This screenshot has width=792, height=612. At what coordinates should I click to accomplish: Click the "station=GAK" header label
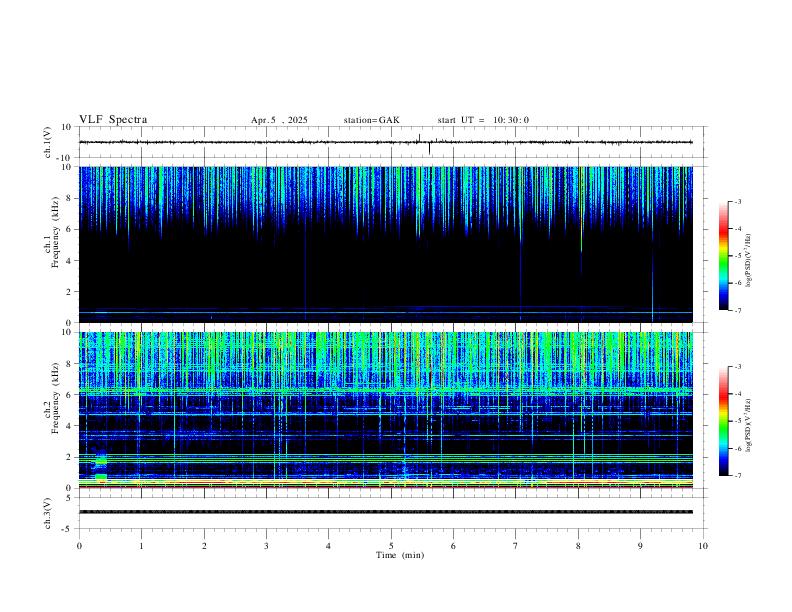(372, 120)
